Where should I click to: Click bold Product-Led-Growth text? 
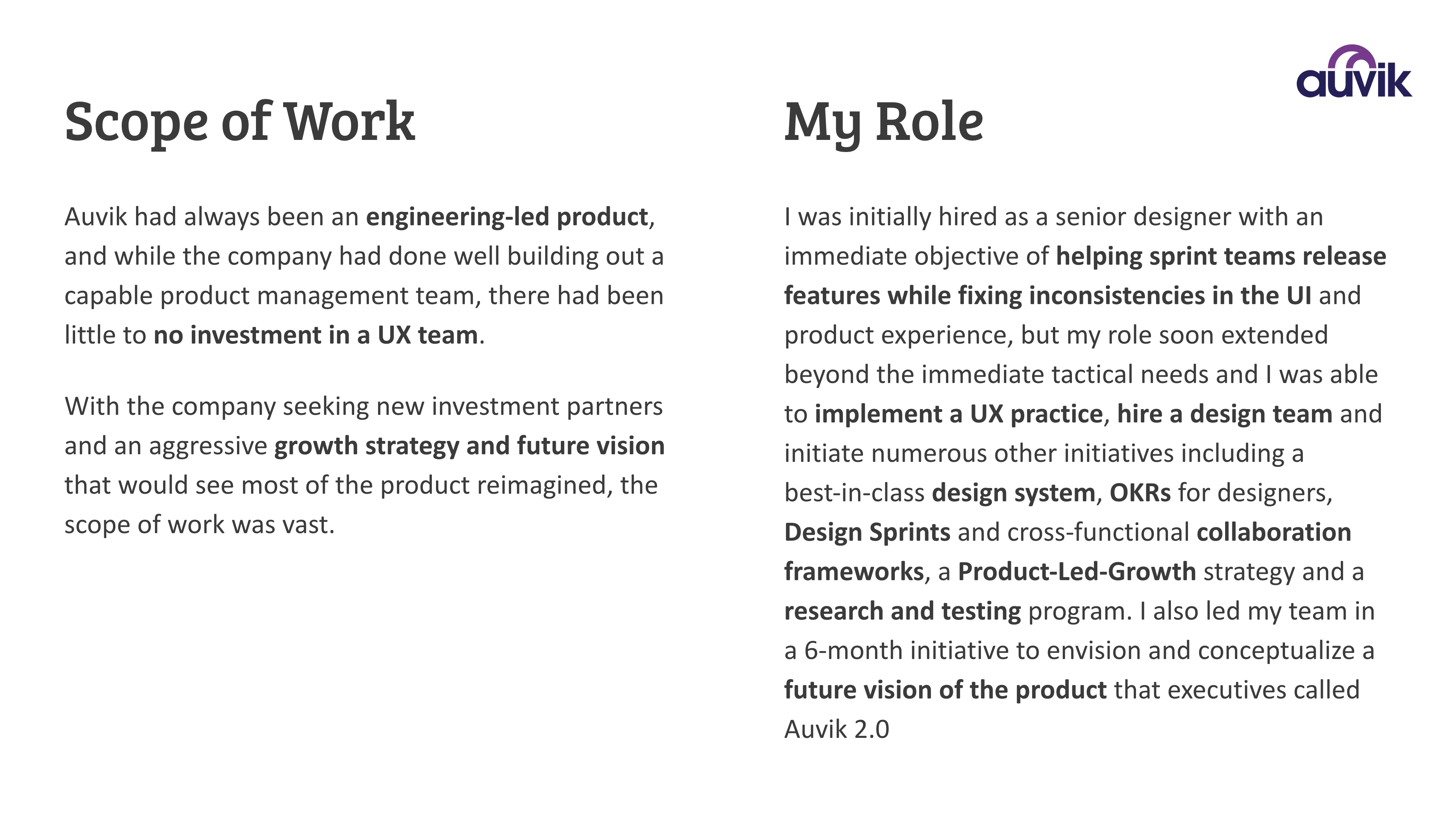pos(1077,572)
